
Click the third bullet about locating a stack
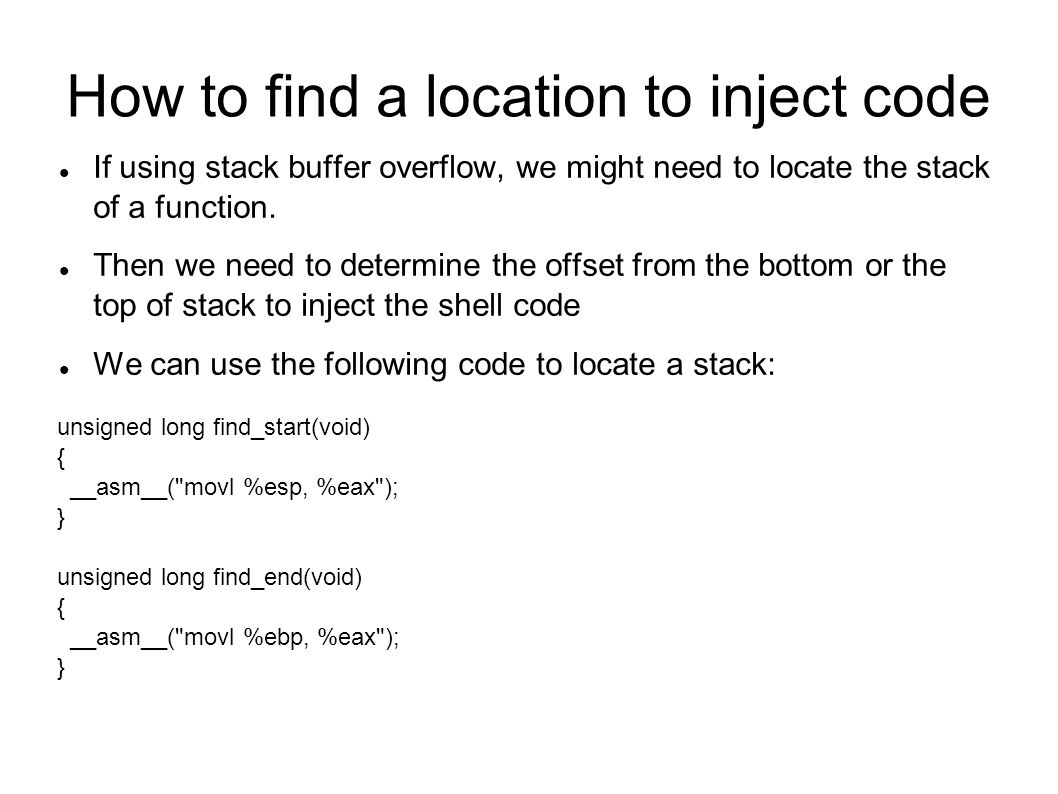435,365
